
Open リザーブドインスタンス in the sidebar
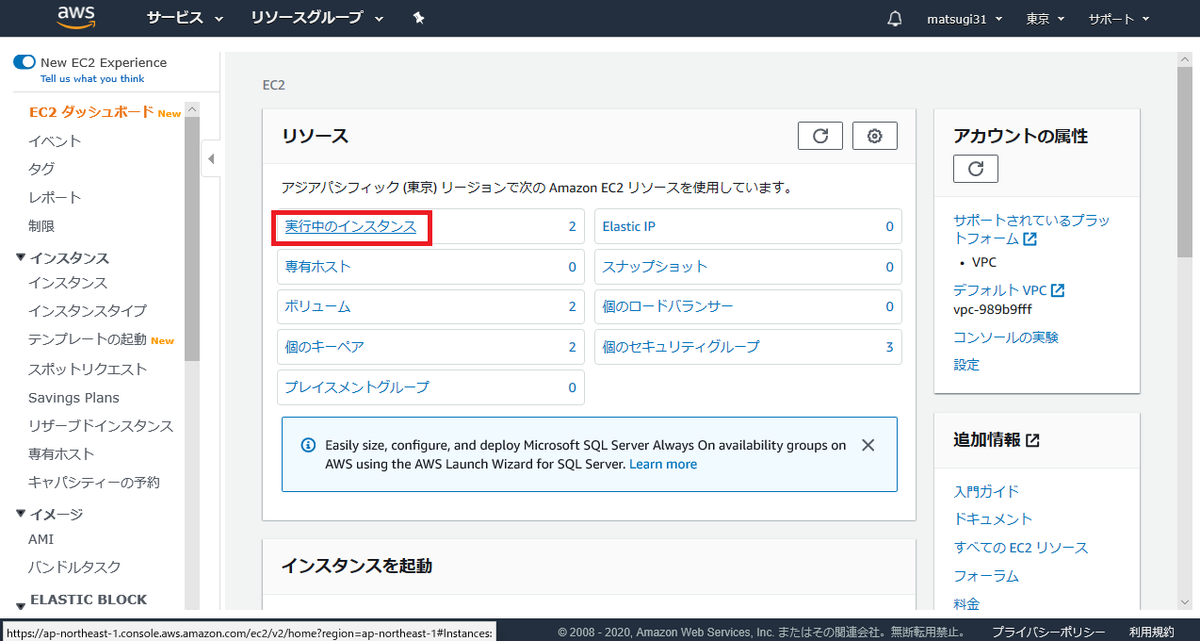(x=101, y=426)
